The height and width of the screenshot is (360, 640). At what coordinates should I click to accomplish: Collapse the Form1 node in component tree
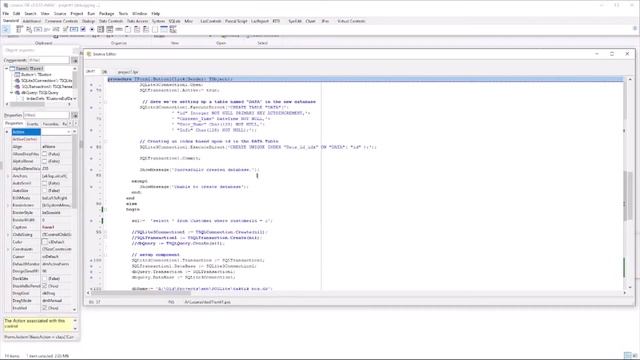click(x=7, y=69)
